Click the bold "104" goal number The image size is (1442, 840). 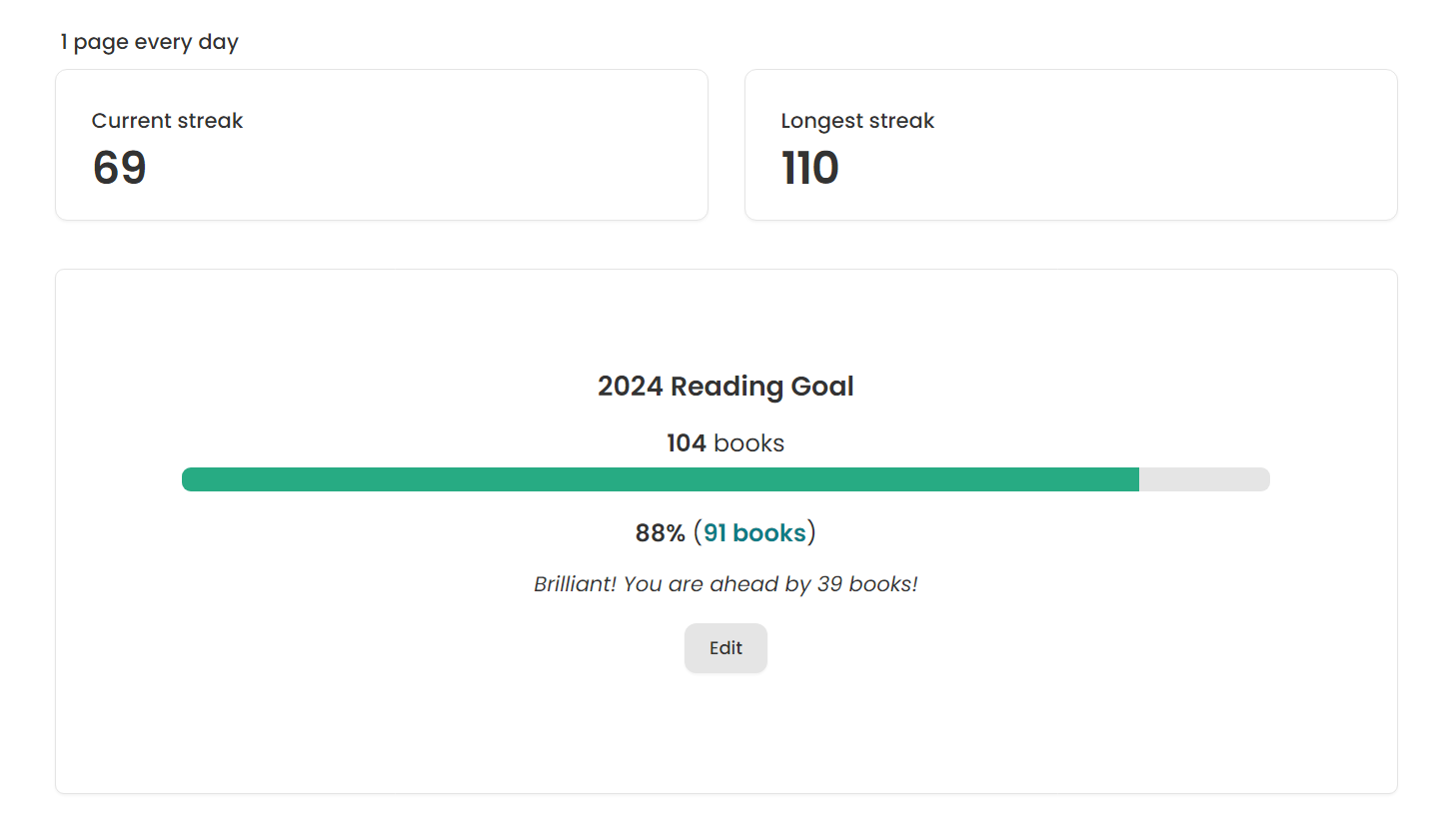point(687,443)
